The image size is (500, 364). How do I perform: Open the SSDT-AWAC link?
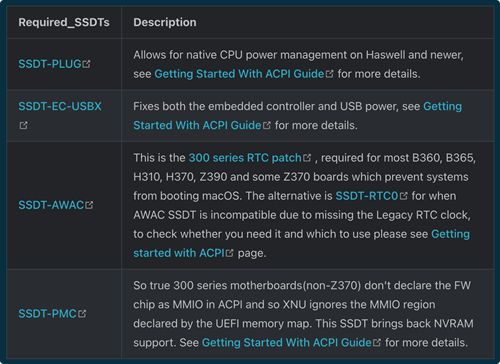[51, 205]
